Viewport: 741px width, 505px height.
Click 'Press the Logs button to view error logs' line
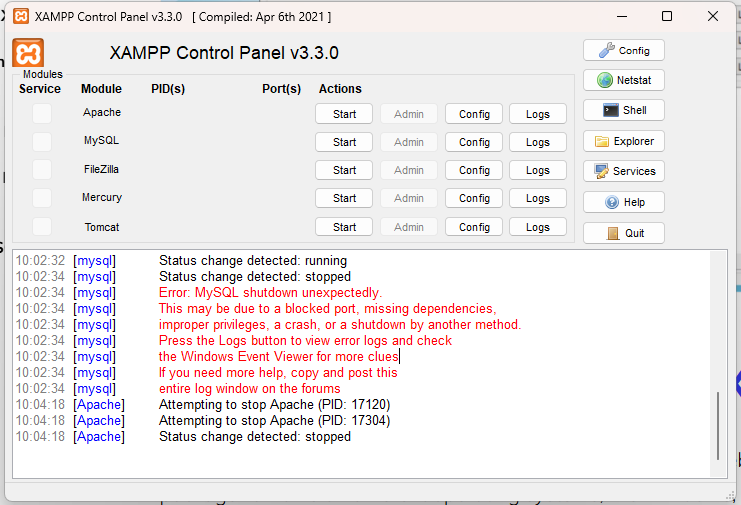click(x=305, y=340)
